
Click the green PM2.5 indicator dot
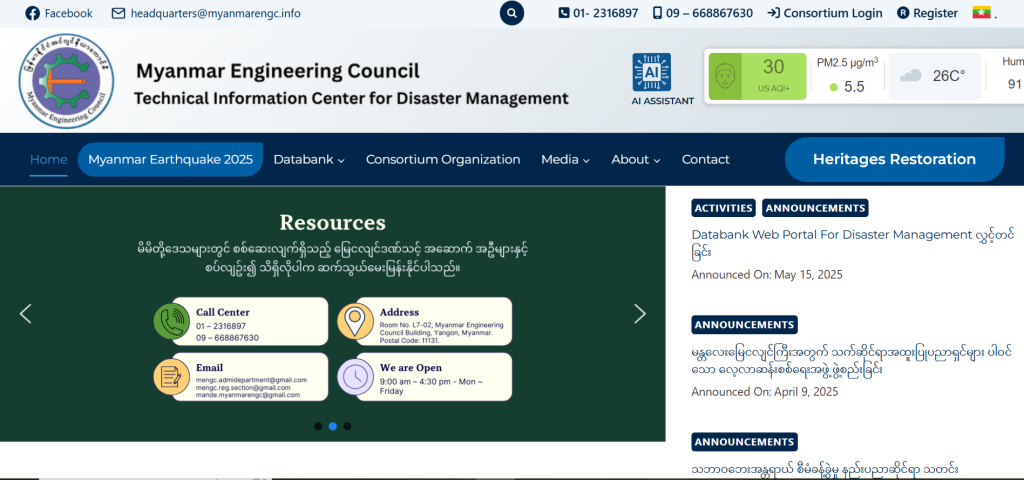833,88
